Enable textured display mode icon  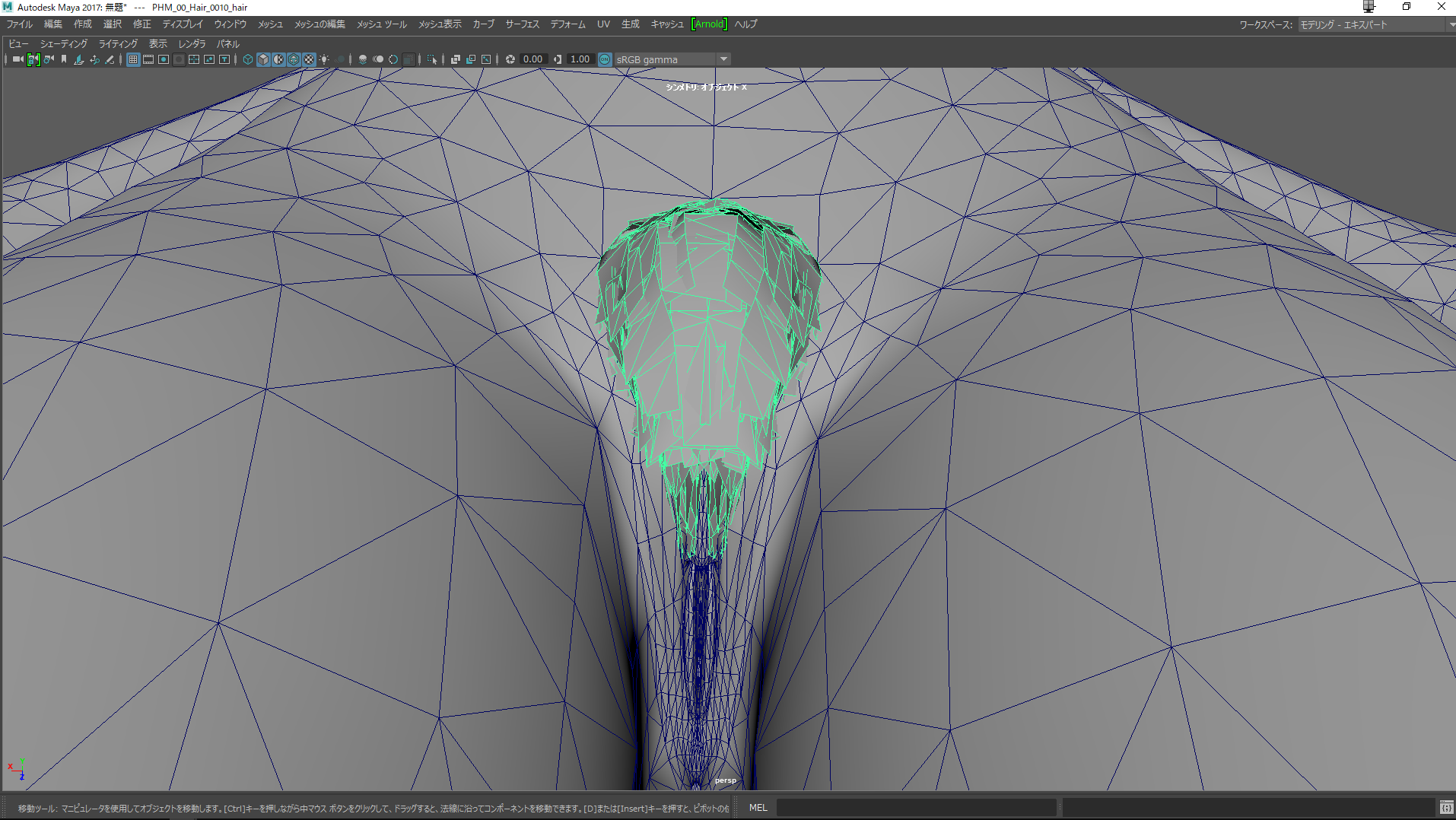click(309, 59)
